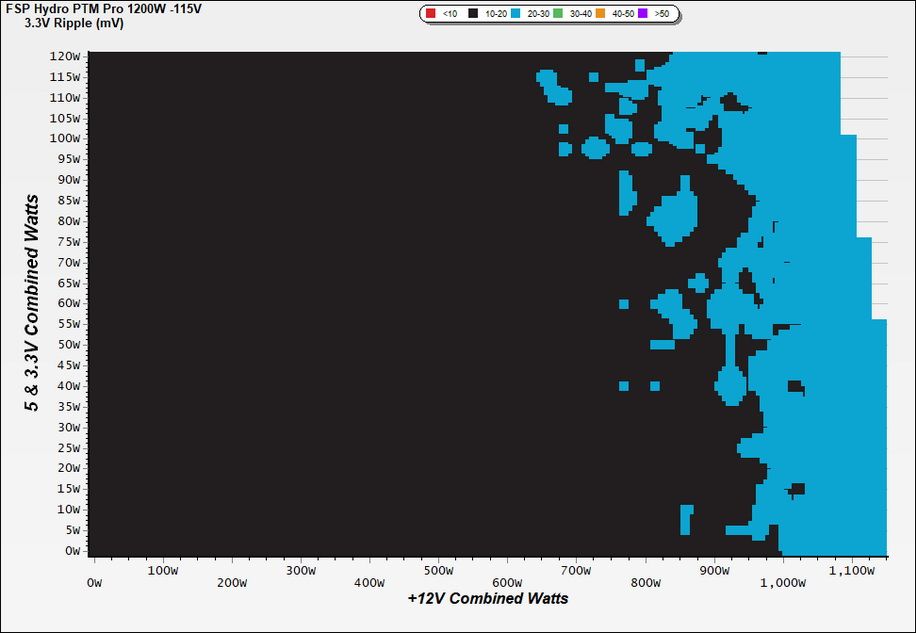Image resolution: width=916 pixels, height=633 pixels.
Task: Click the chart title 'FSP Hydro PTM Pro 1200W -115V'
Action: click(x=103, y=10)
